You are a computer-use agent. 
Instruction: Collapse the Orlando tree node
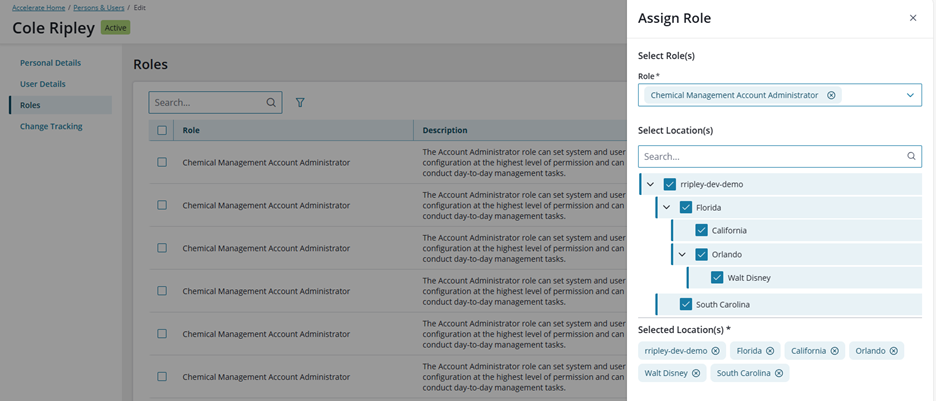tap(682, 254)
